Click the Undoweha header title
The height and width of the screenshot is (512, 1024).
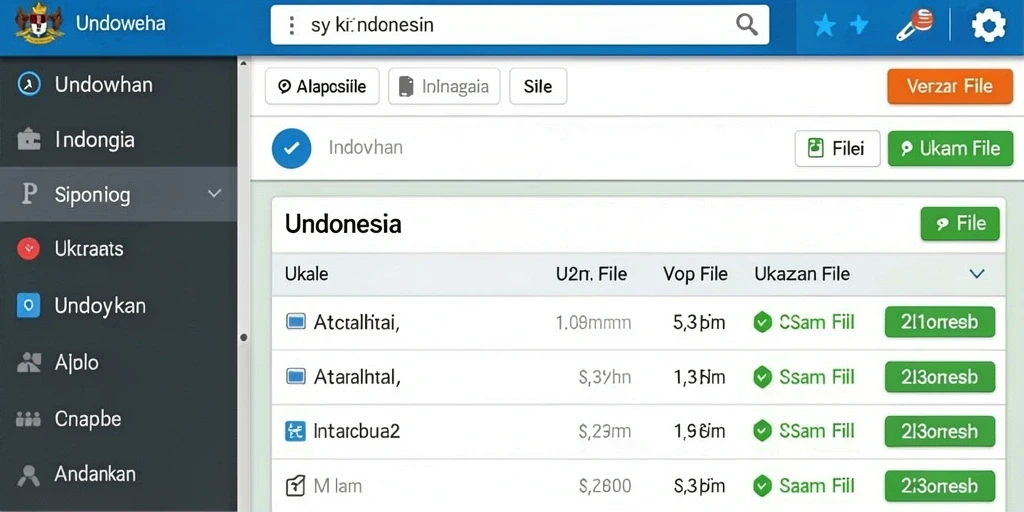point(121,24)
